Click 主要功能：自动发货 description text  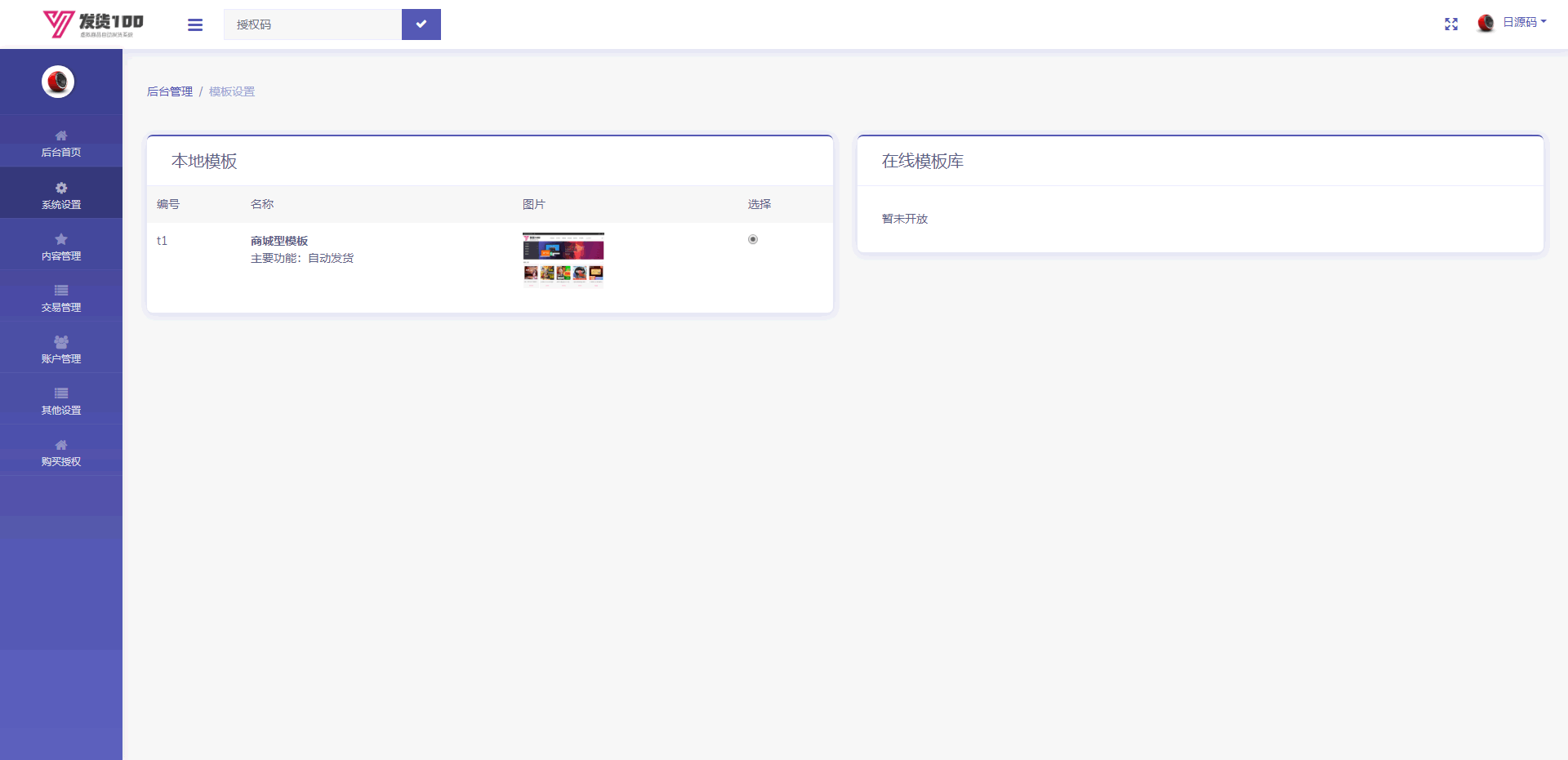pyautogui.click(x=302, y=258)
